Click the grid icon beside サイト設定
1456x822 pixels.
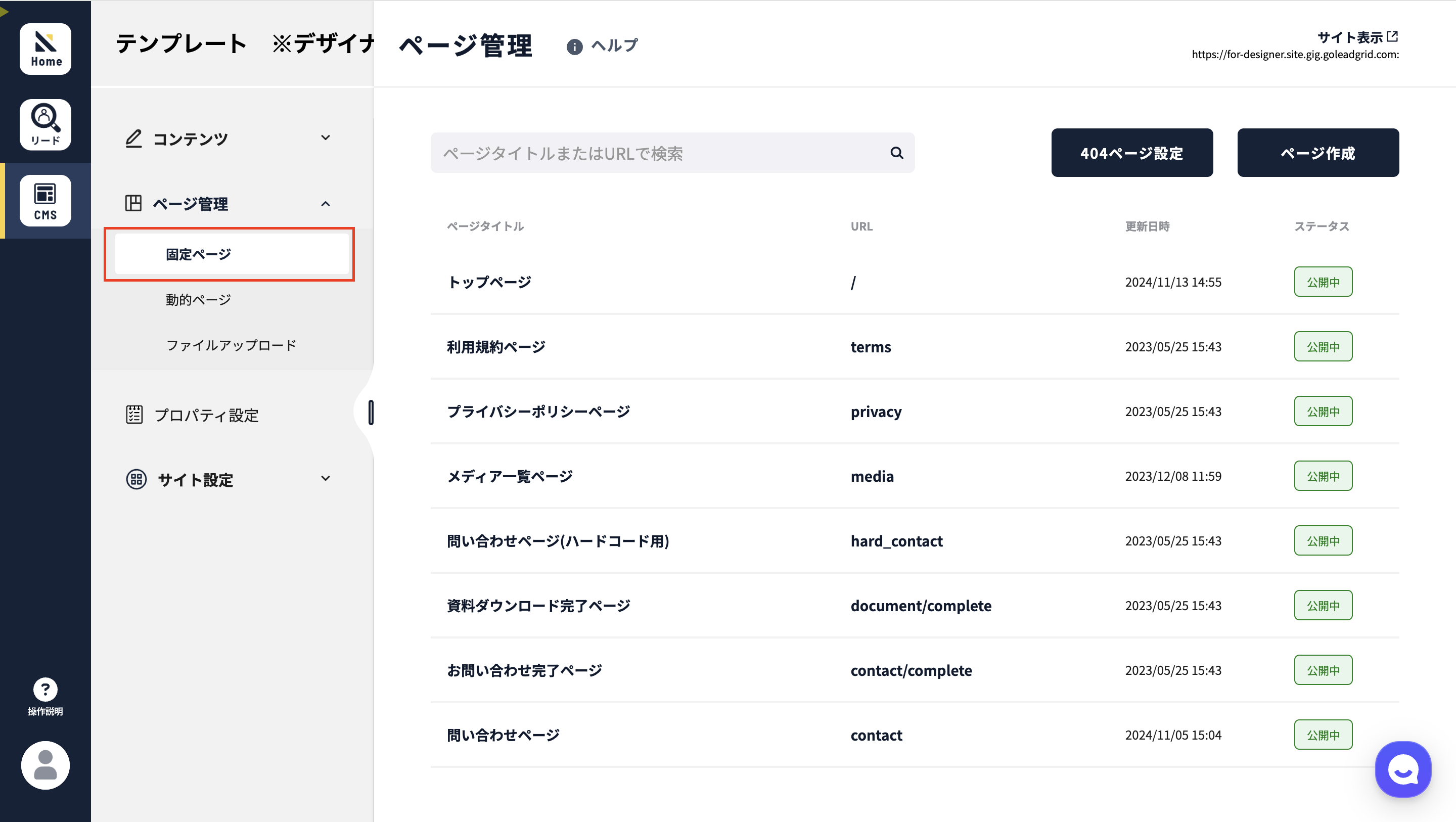136,479
